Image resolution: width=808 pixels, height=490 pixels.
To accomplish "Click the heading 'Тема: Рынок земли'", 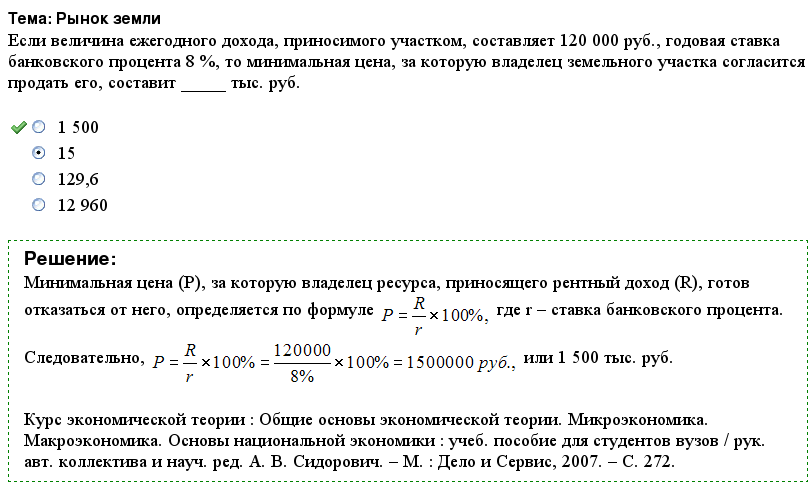I will click(x=85, y=19).
